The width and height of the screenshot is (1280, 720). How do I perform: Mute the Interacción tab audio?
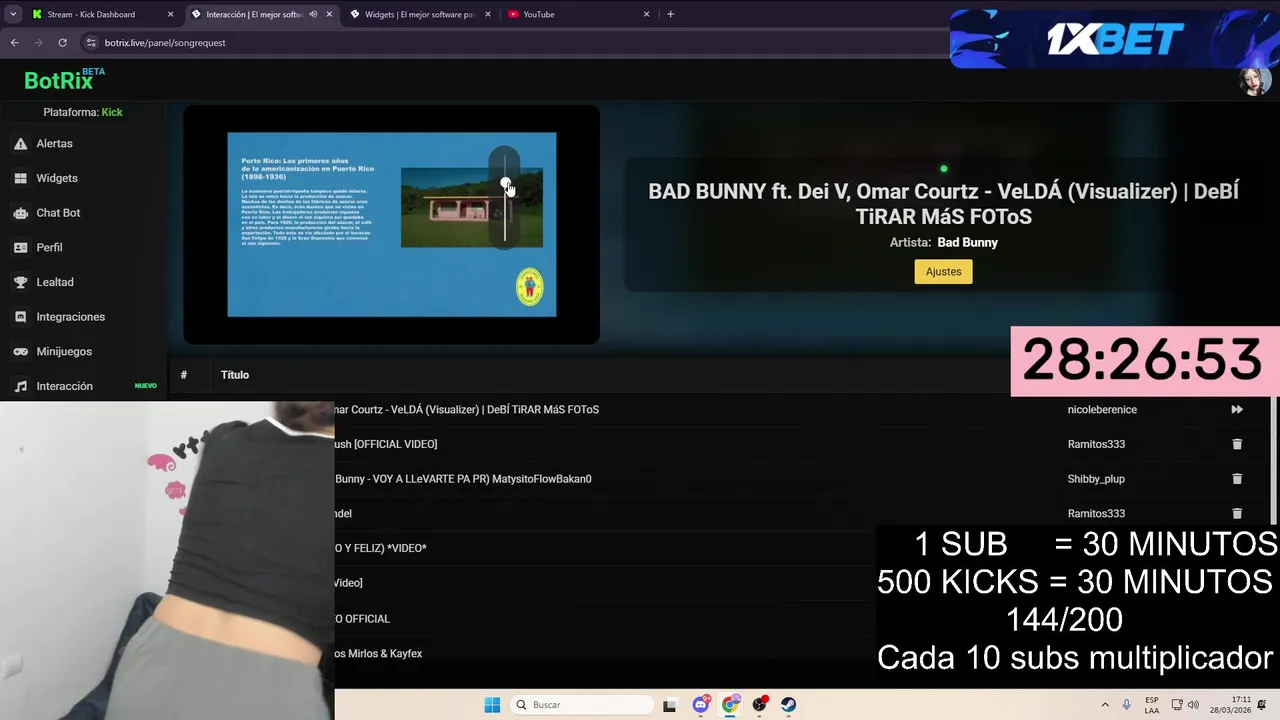pos(313,14)
